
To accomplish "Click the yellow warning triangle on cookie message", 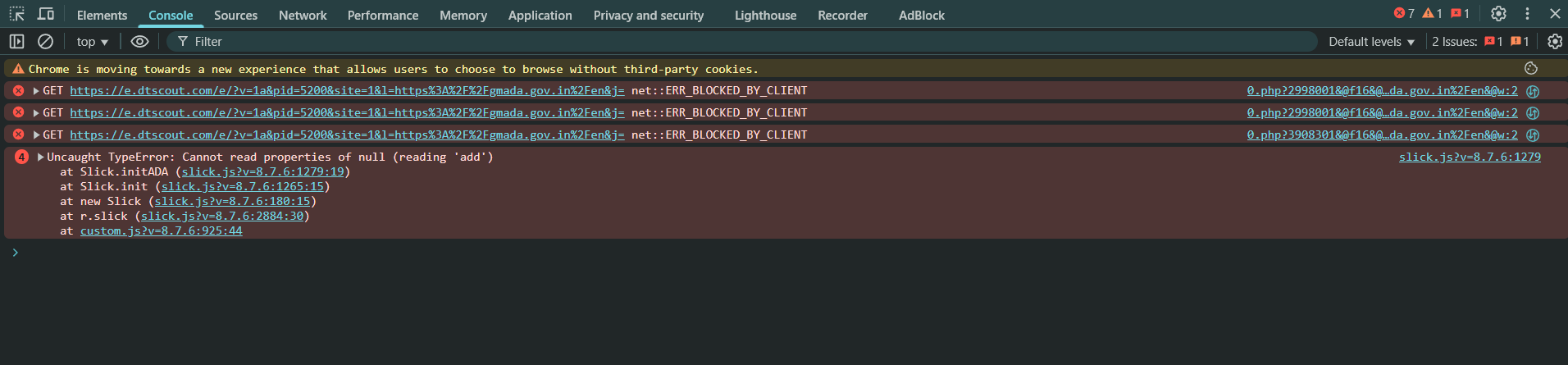I will pos(18,69).
